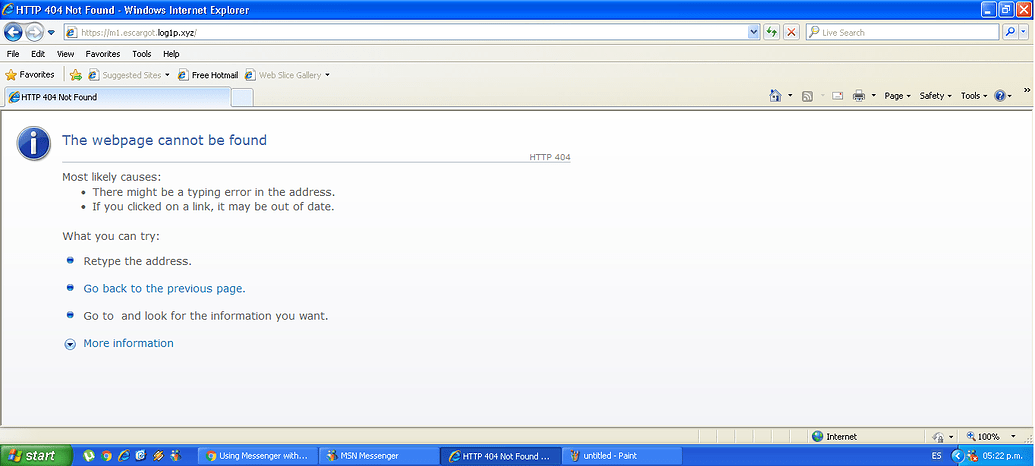Open the Favorites star button panel
Viewport: 1035px width, 466px height.
point(30,75)
